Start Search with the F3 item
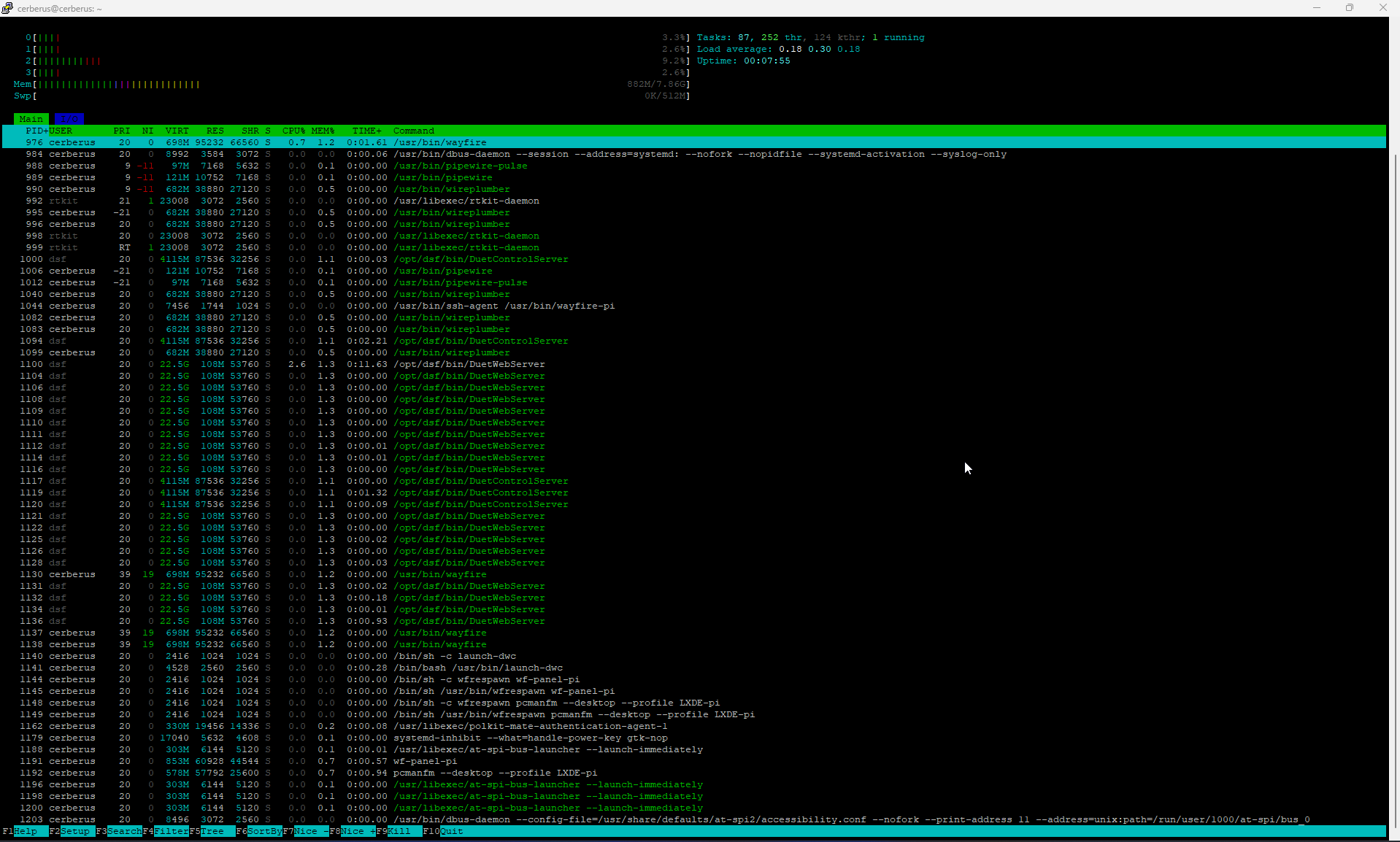This screenshot has width=1400, height=842. pyautogui.click(x=119, y=831)
